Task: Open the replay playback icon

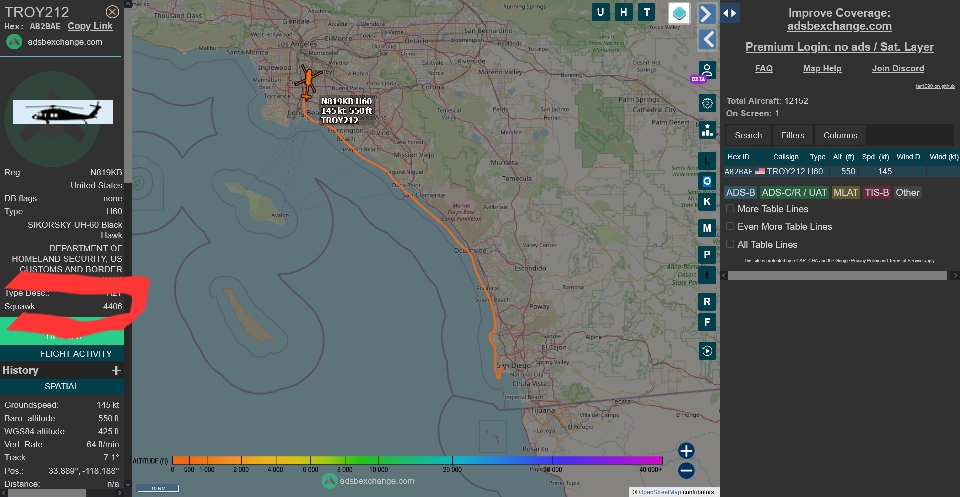Action: tap(707, 351)
